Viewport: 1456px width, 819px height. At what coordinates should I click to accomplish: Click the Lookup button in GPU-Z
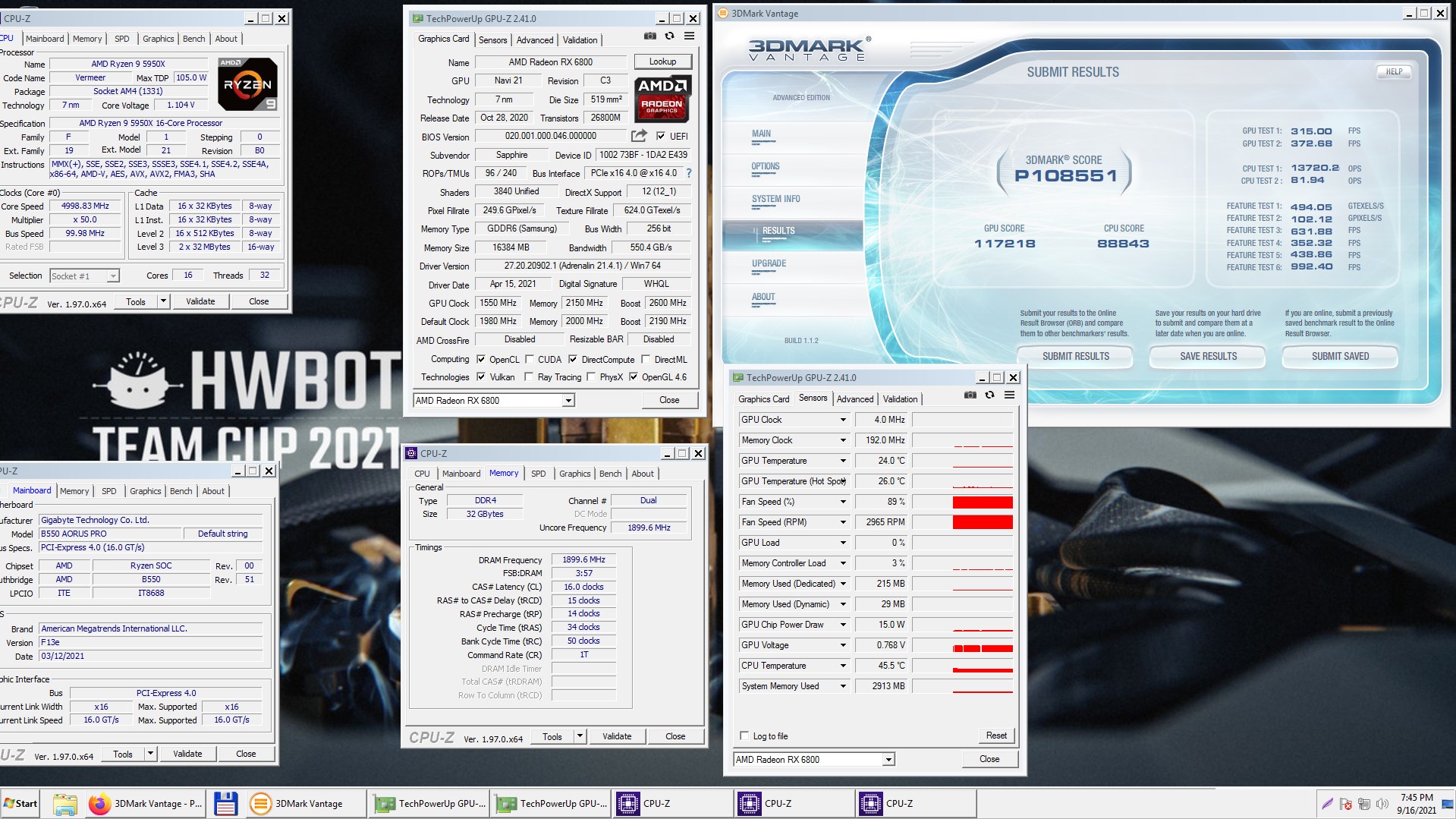(x=662, y=61)
